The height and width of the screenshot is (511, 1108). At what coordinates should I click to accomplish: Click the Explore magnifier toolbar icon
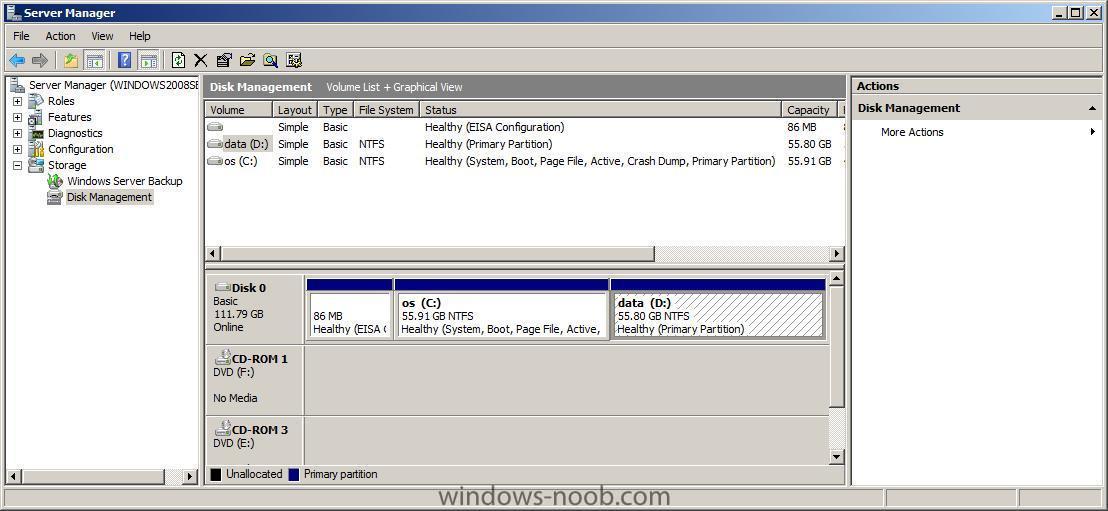[x=270, y=61]
